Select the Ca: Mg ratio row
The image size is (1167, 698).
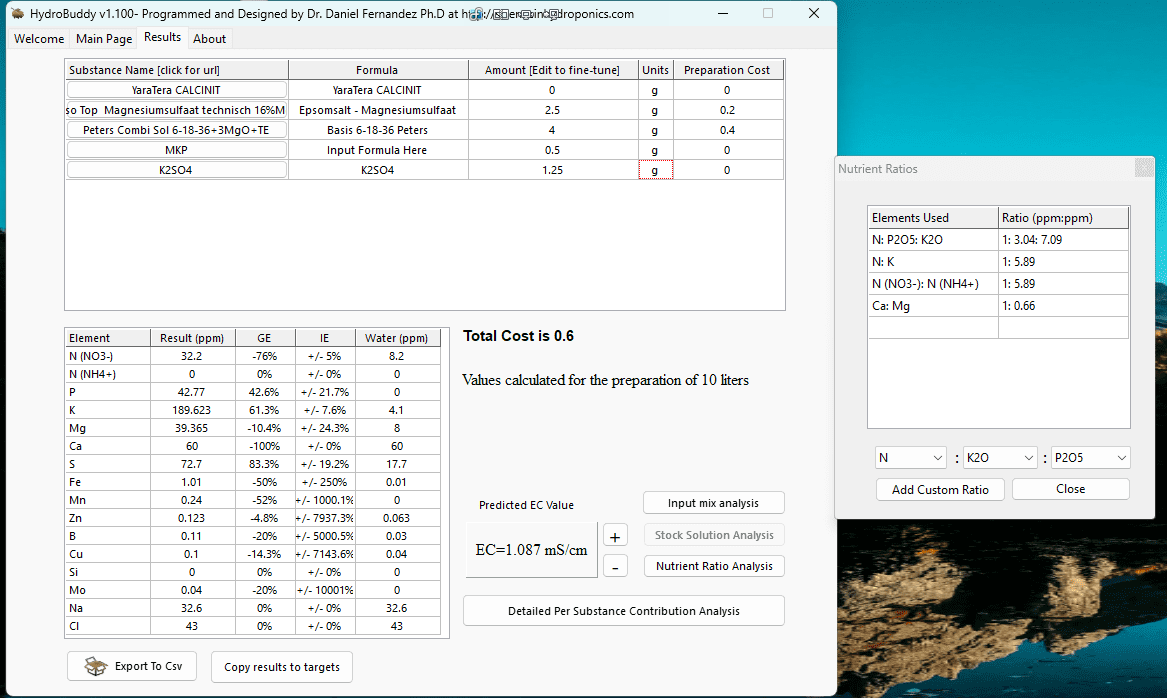[x=998, y=306]
